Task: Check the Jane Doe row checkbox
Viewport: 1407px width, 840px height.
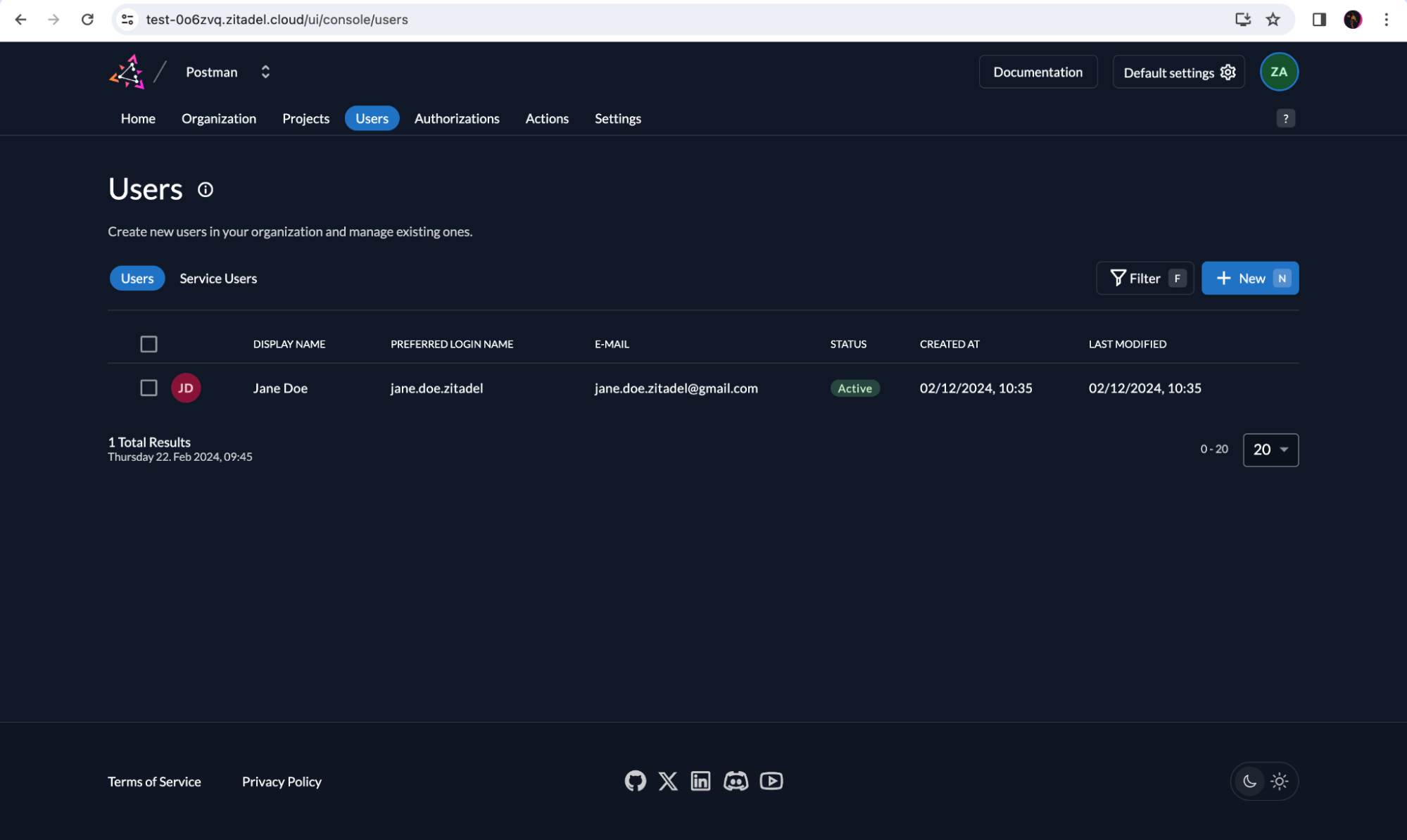Action: point(149,388)
